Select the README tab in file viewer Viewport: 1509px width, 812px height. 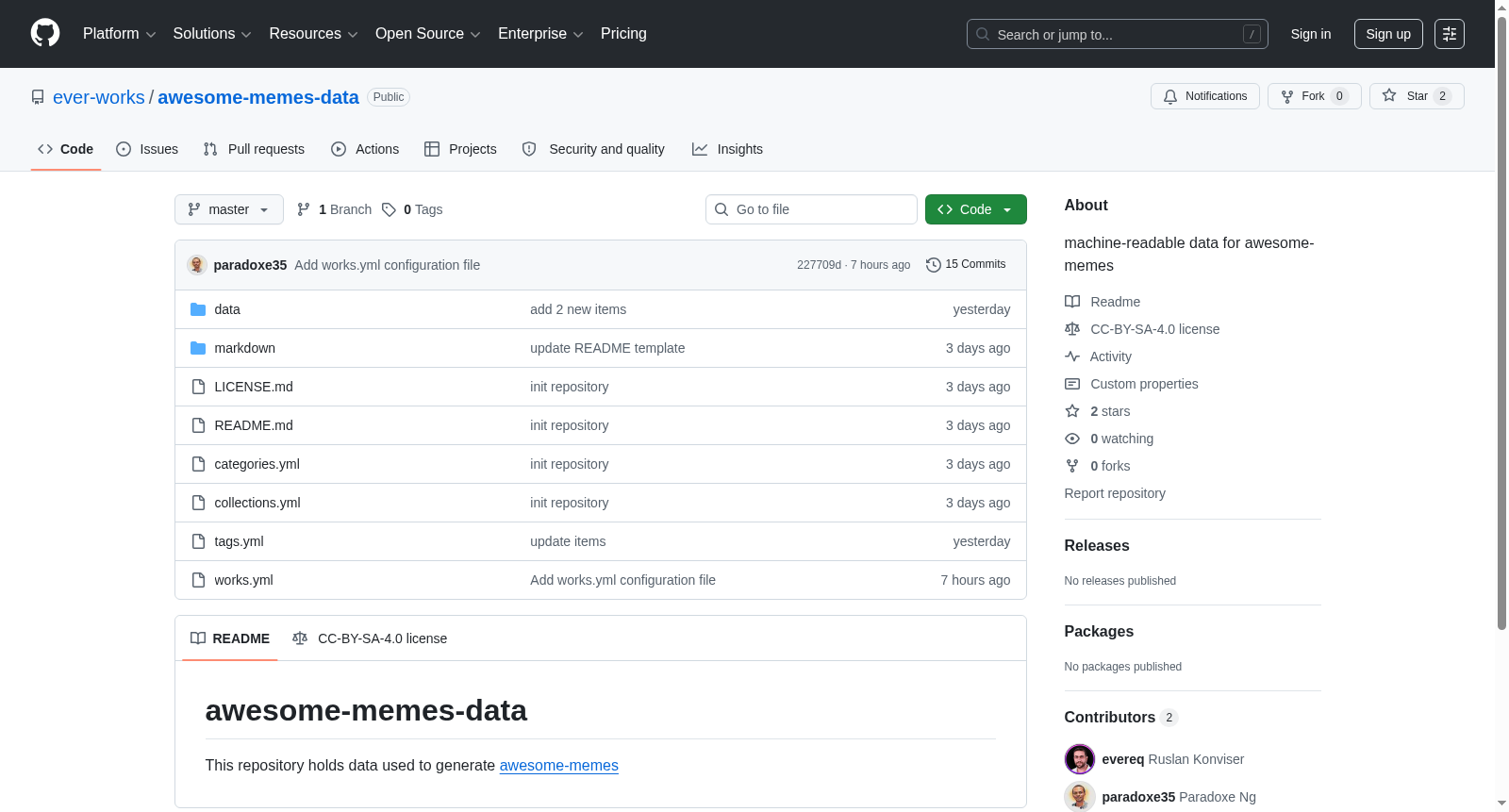click(230, 638)
